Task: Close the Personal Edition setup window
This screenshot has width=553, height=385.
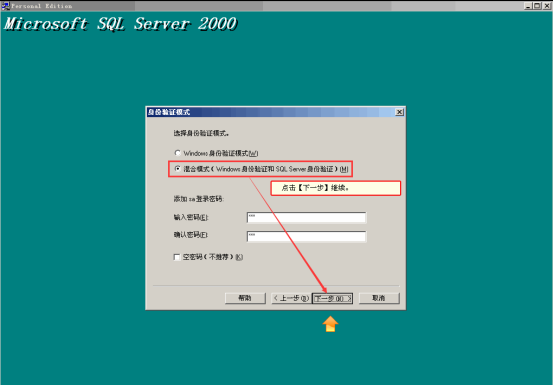Action: 547,6
